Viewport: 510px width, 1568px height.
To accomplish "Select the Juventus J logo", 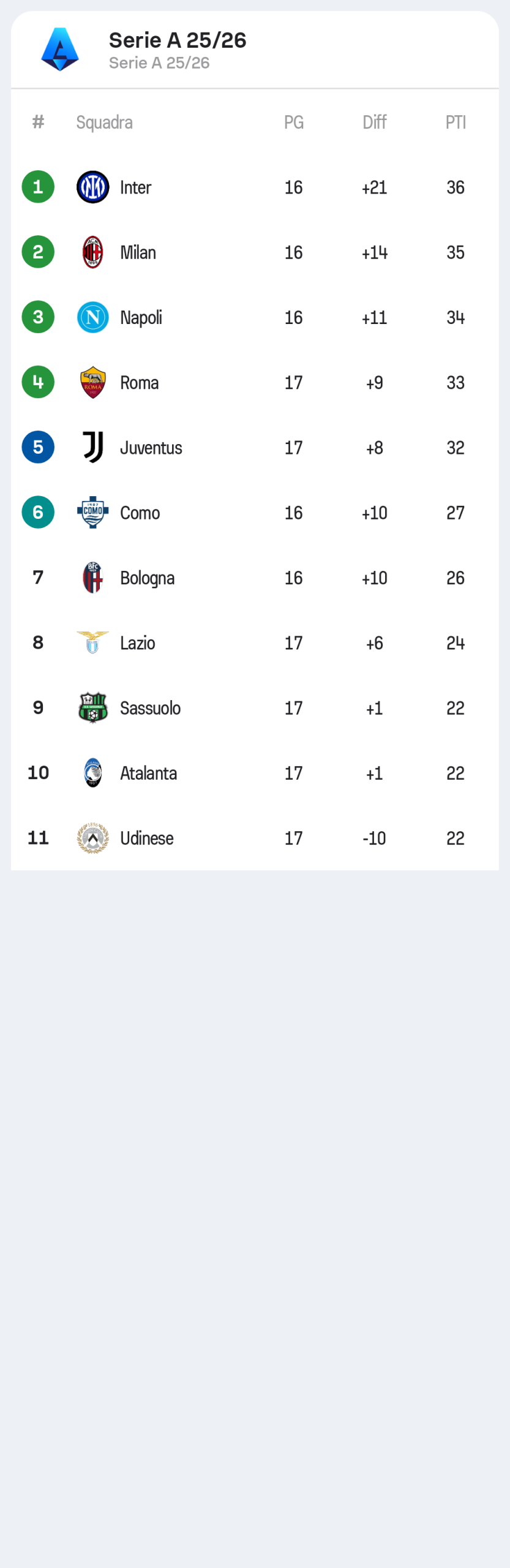I will [93, 448].
